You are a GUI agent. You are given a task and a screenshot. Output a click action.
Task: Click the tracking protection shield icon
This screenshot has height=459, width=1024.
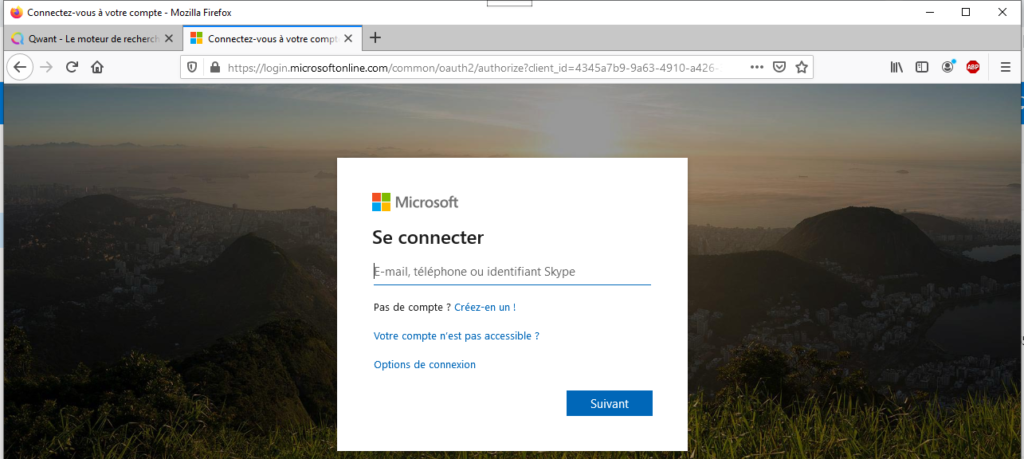pyautogui.click(x=192, y=67)
